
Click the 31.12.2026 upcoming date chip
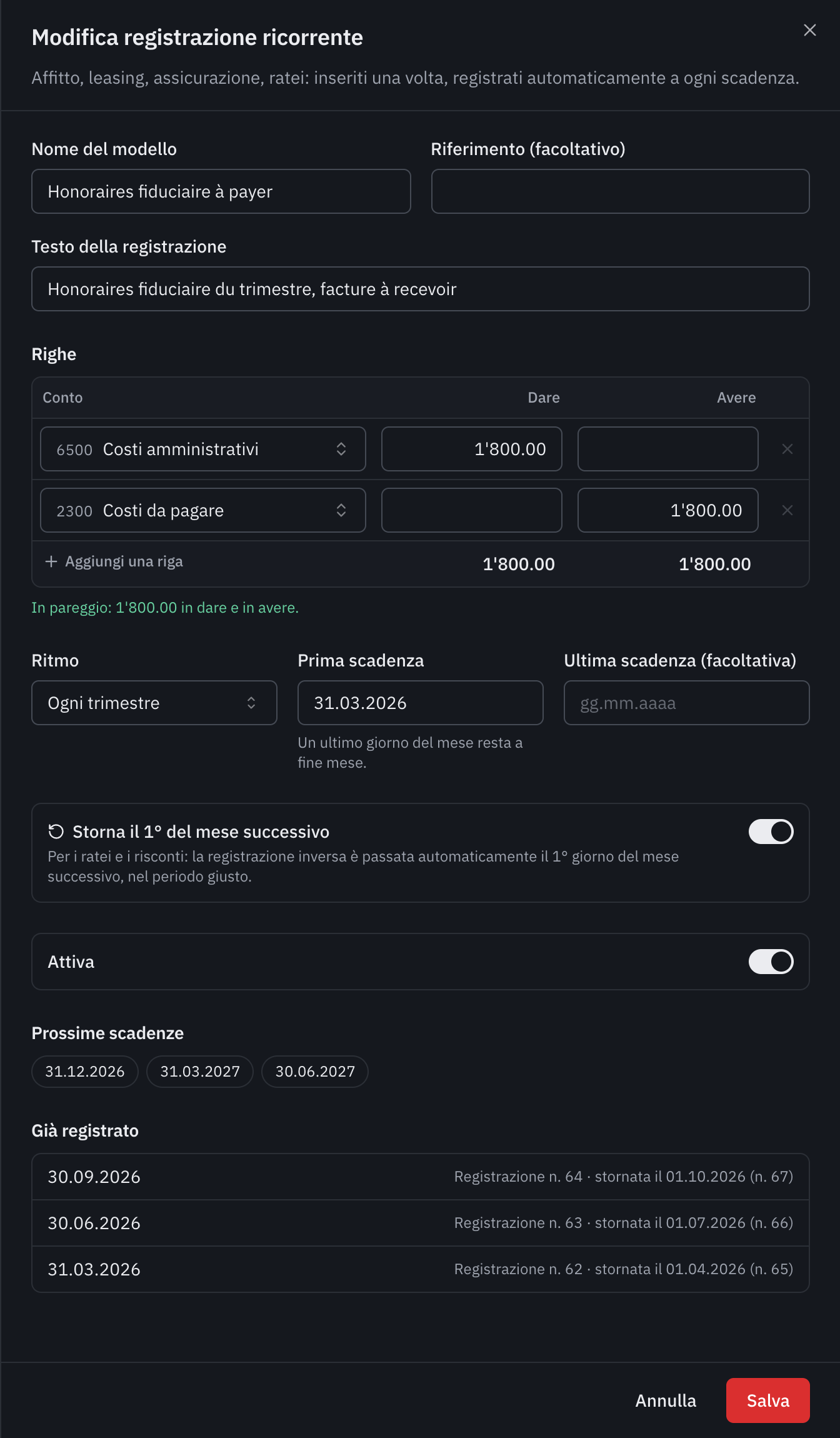click(85, 1072)
